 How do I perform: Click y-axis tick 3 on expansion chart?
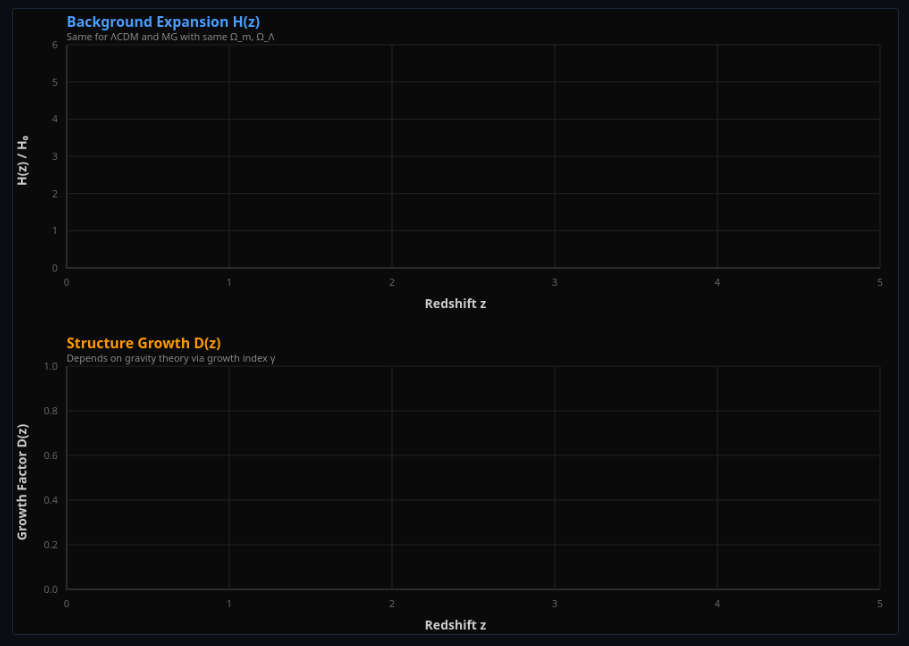(x=55, y=157)
